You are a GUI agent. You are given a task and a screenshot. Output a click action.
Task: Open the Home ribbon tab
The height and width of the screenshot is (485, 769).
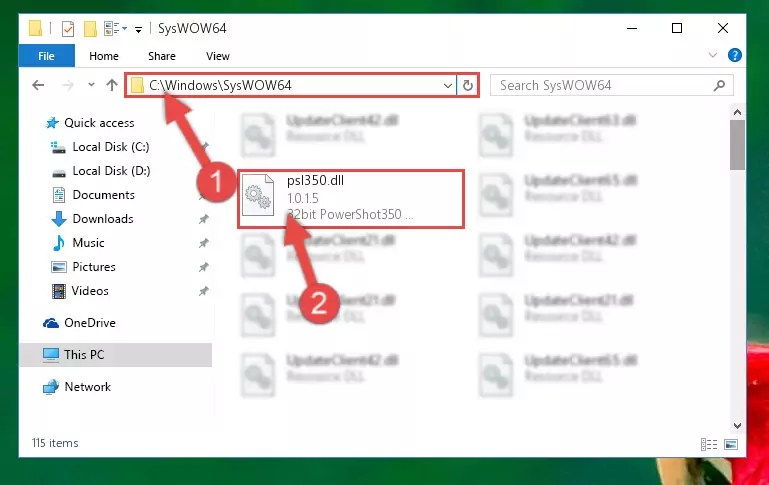[104, 56]
